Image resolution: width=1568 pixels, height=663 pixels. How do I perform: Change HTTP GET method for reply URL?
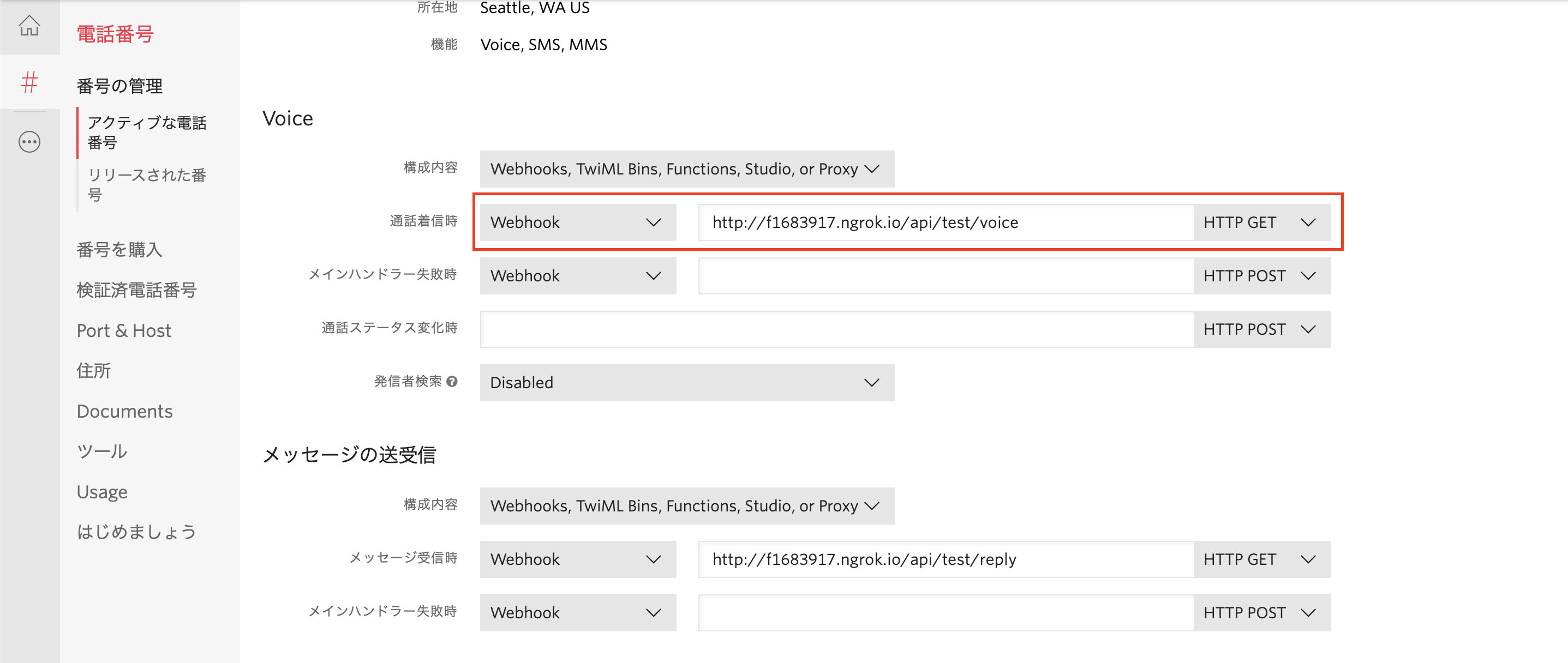pos(1262,559)
